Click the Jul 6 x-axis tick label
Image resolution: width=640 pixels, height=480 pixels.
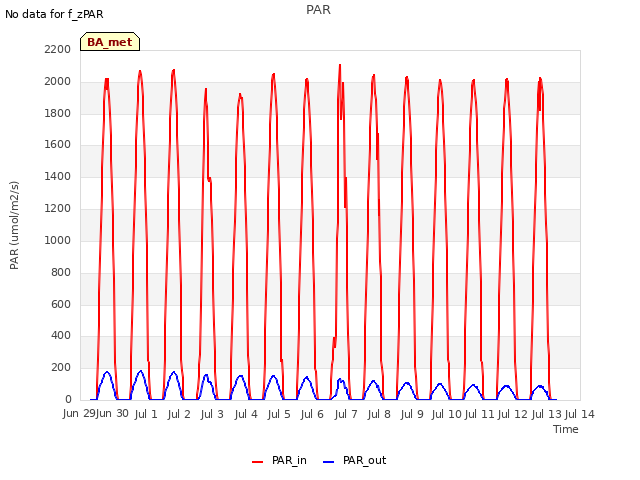[x=312, y=414]
